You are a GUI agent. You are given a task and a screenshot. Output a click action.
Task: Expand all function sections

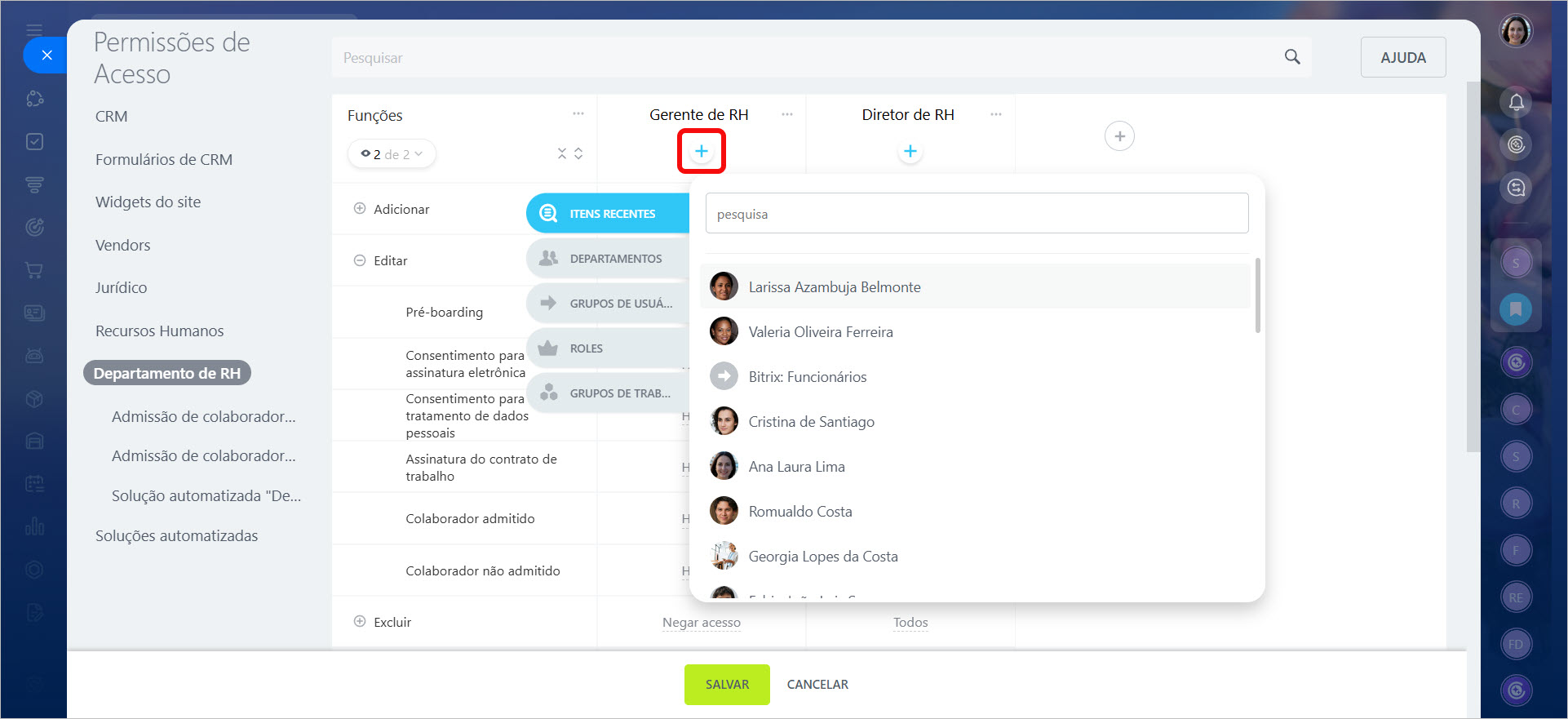click(x=578, y=153)
